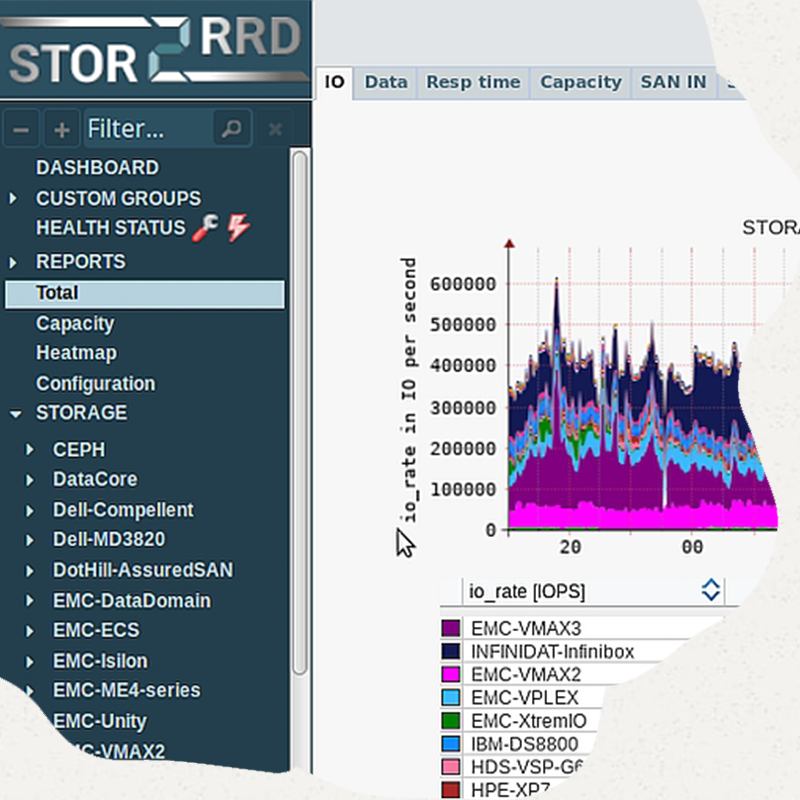Expand all tree nodes with plus button
The image size is (800, 800).
pyautogui.click(x=62, y=129)
